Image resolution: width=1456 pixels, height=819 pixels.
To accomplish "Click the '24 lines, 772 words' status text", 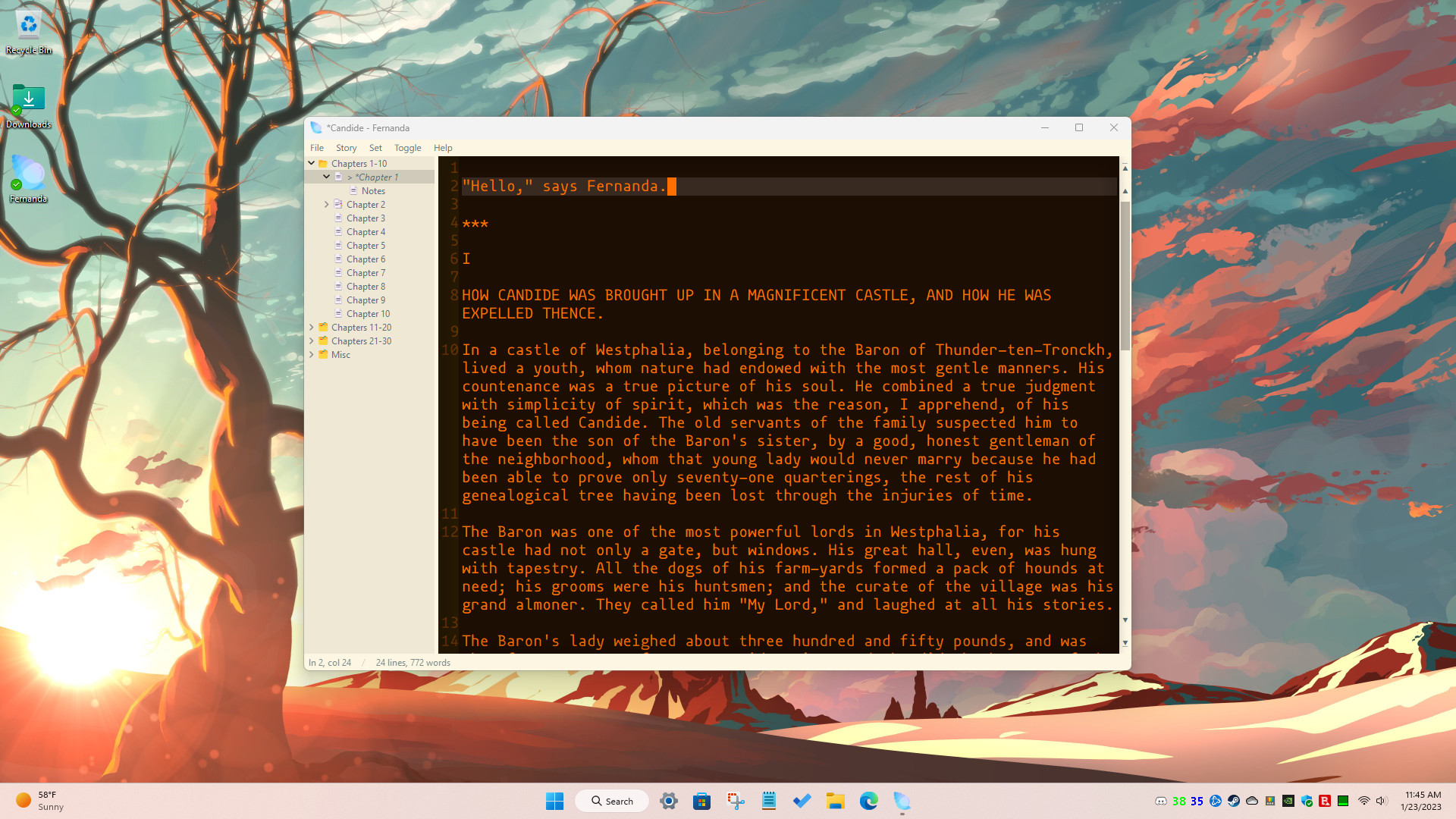I will [413, 663].
